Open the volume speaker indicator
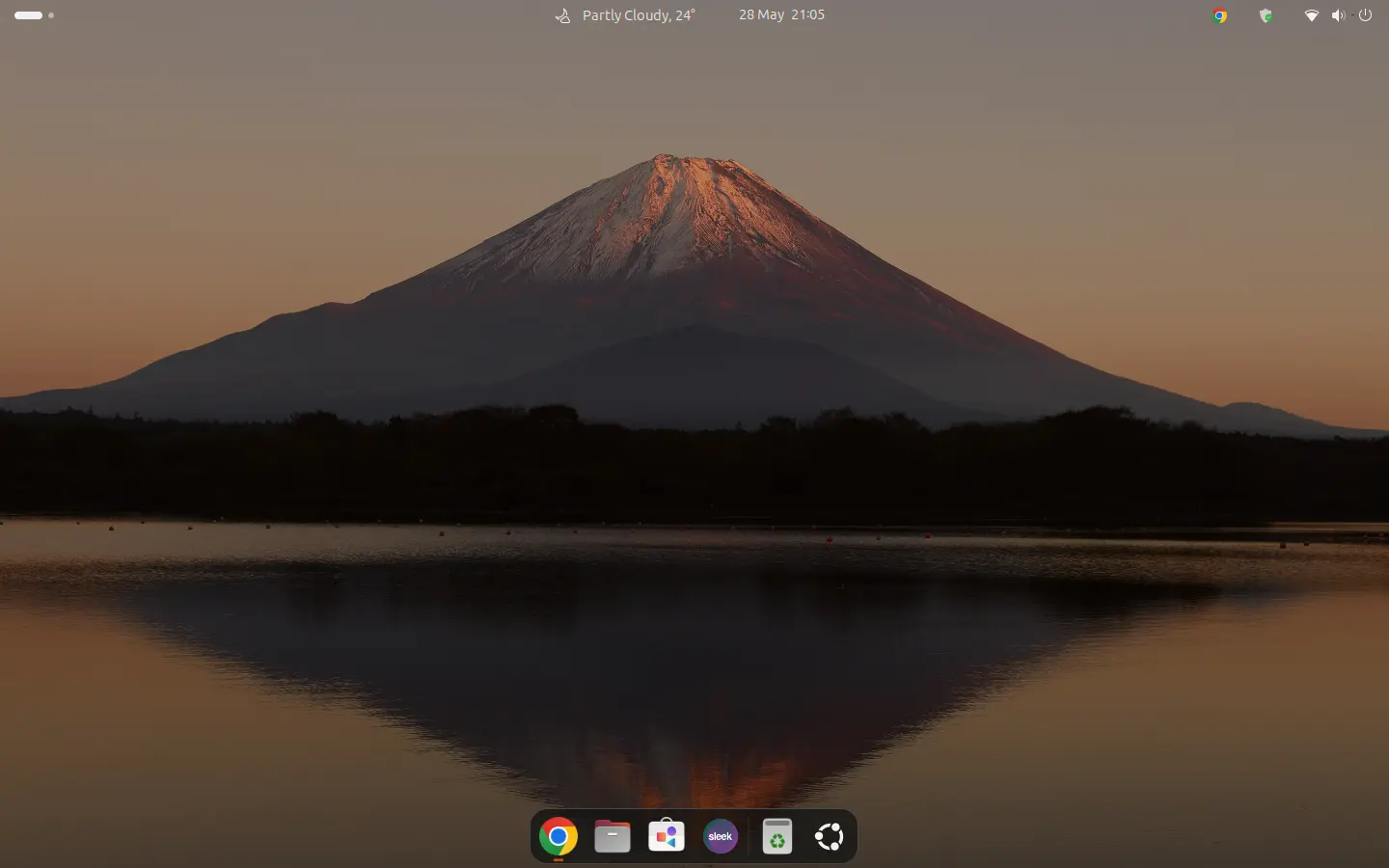1389x868 pixels. (x=1338, y=15)
